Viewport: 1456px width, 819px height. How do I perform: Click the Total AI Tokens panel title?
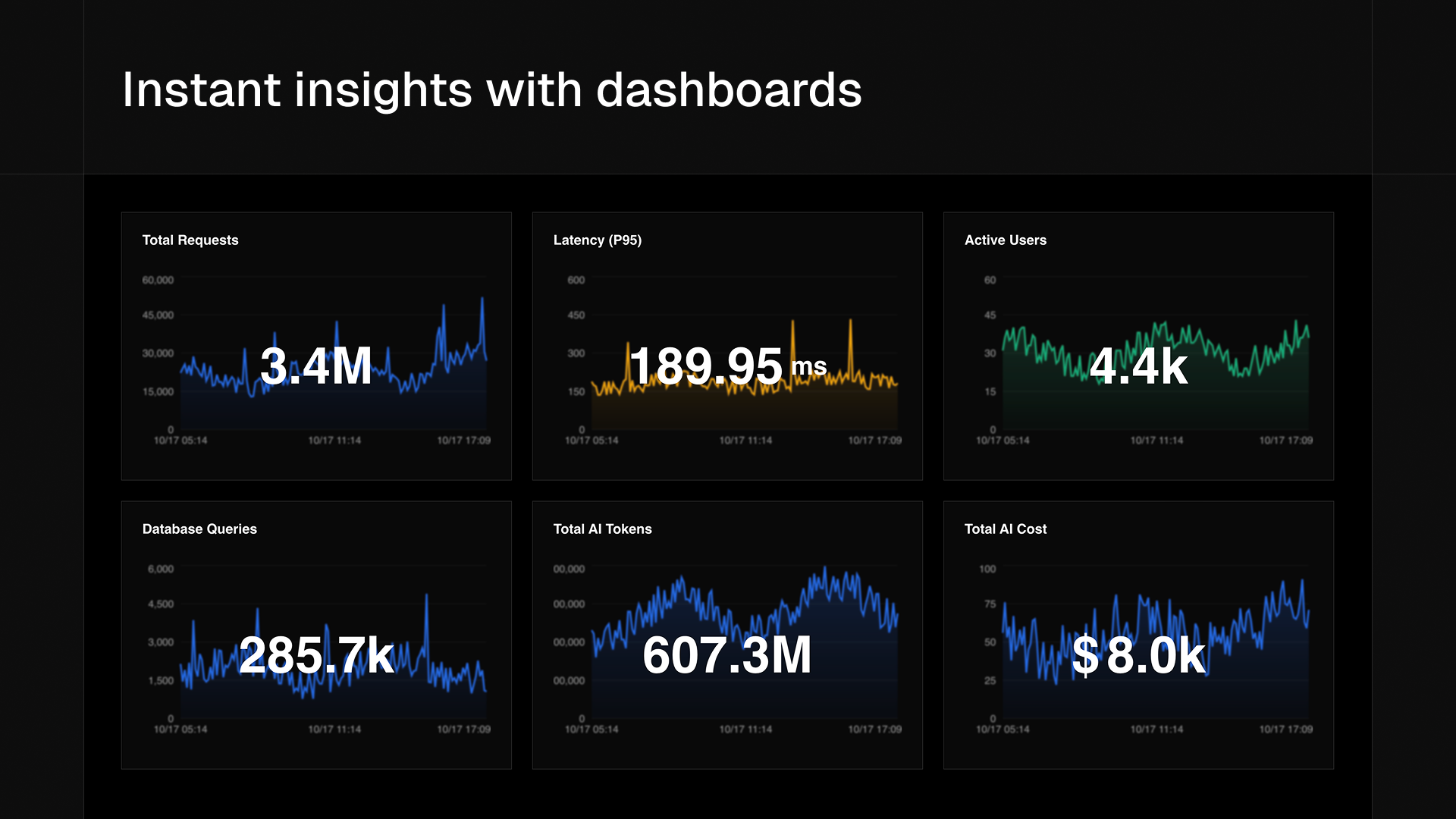pos(602,529)
